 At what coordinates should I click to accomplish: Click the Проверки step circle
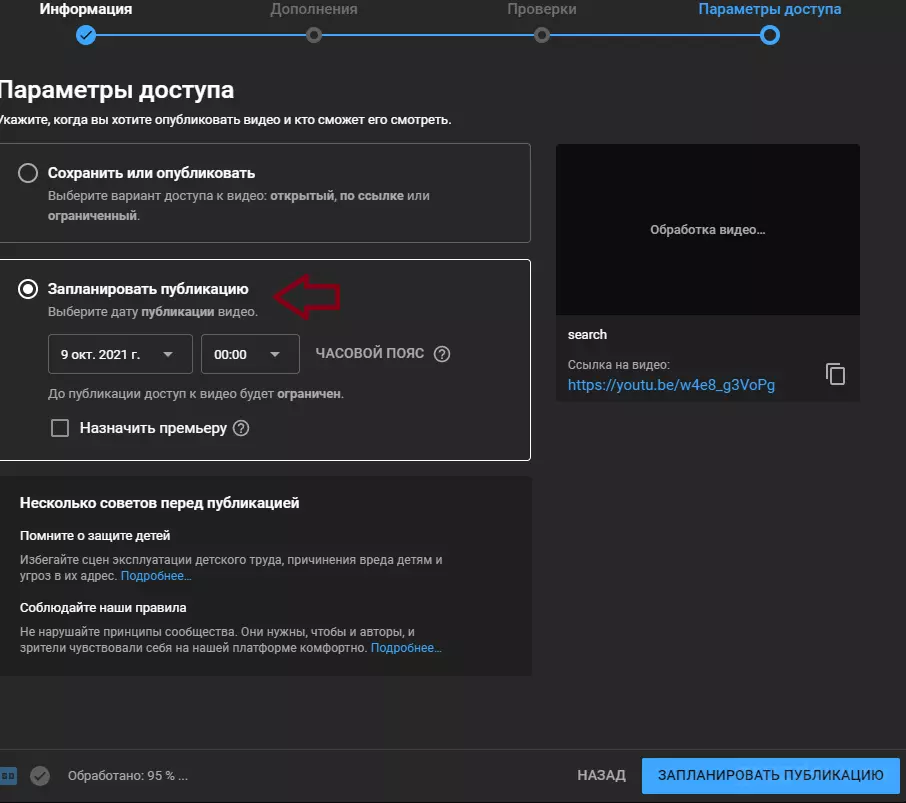[541, 36]
